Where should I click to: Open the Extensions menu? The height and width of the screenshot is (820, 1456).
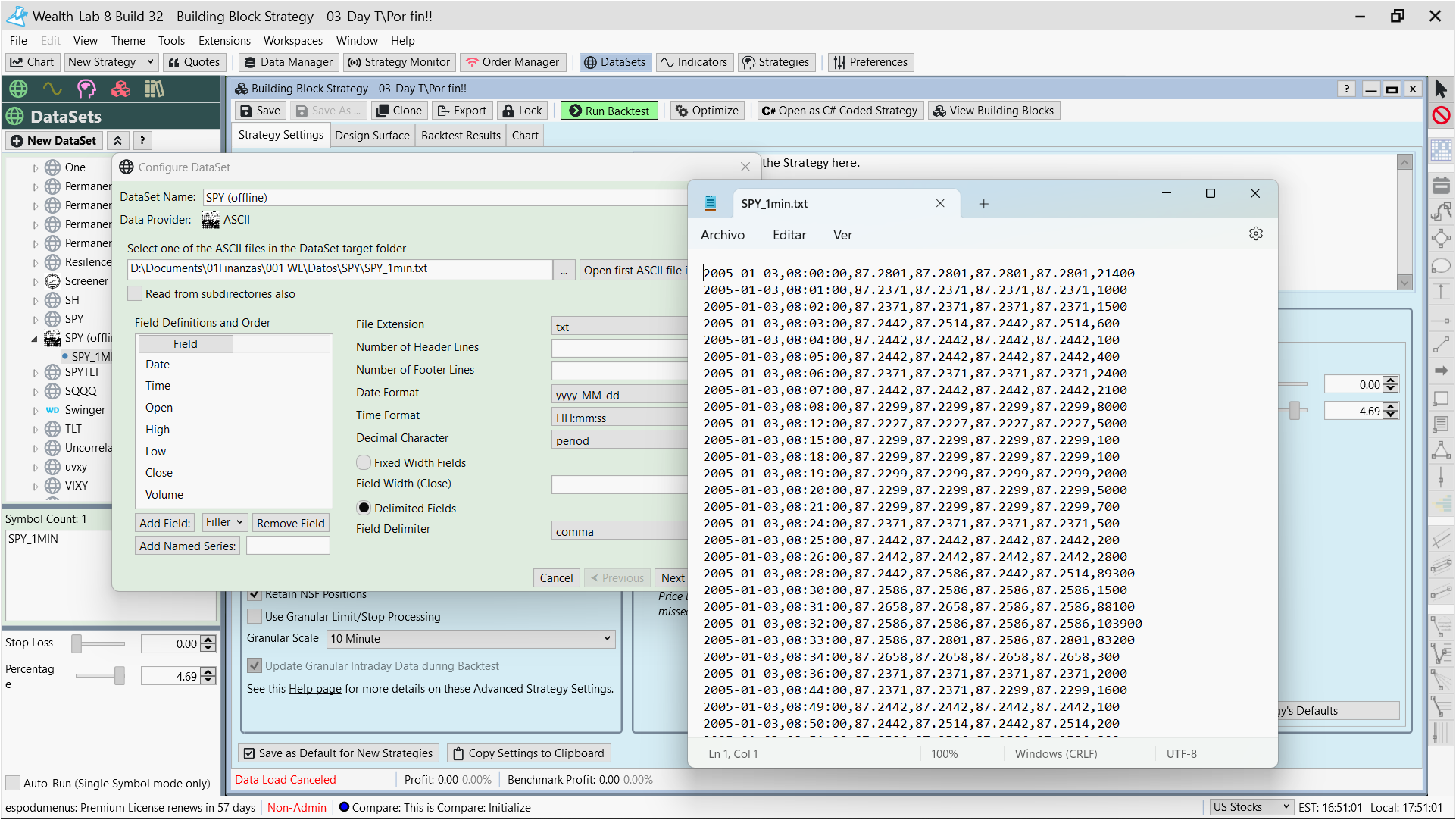tap(224, 41)
